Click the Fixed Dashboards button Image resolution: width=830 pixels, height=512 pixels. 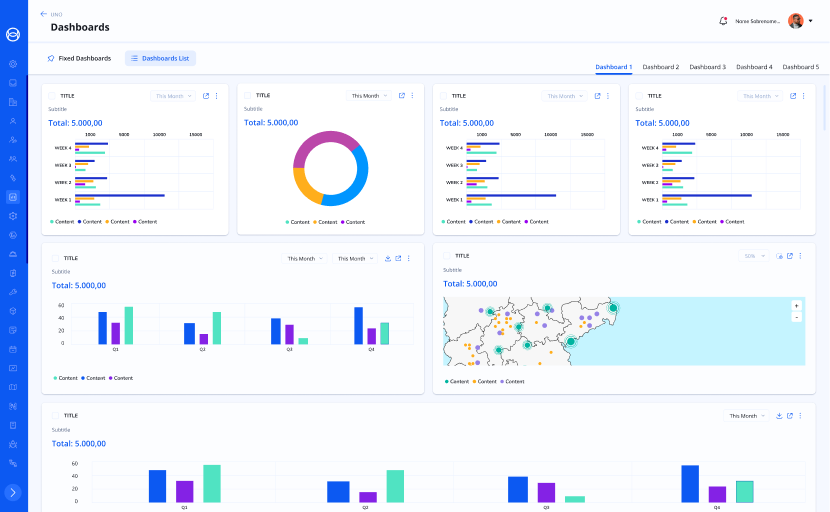(79, 58)
